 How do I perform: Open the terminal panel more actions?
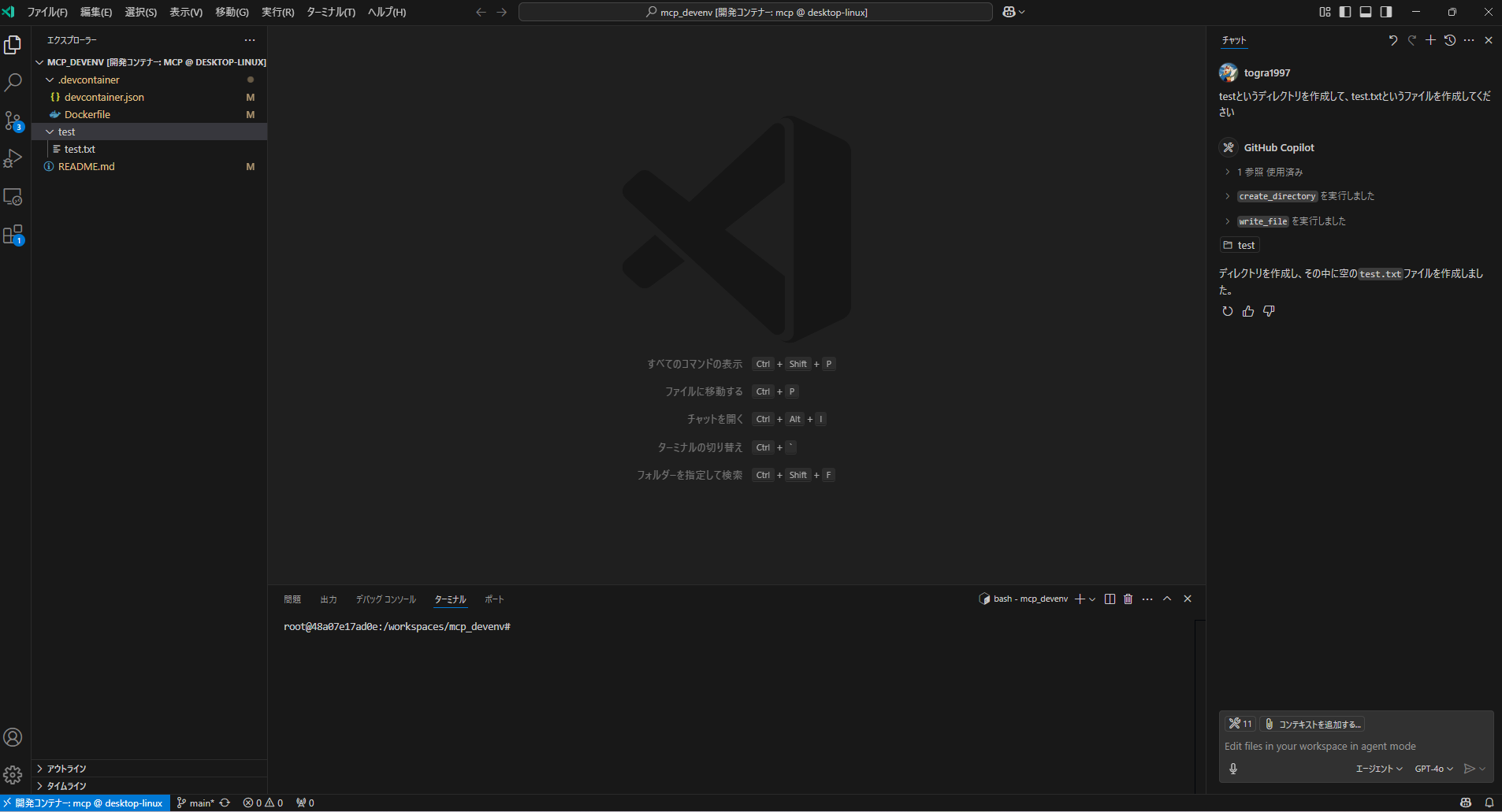coord(1147,599)
